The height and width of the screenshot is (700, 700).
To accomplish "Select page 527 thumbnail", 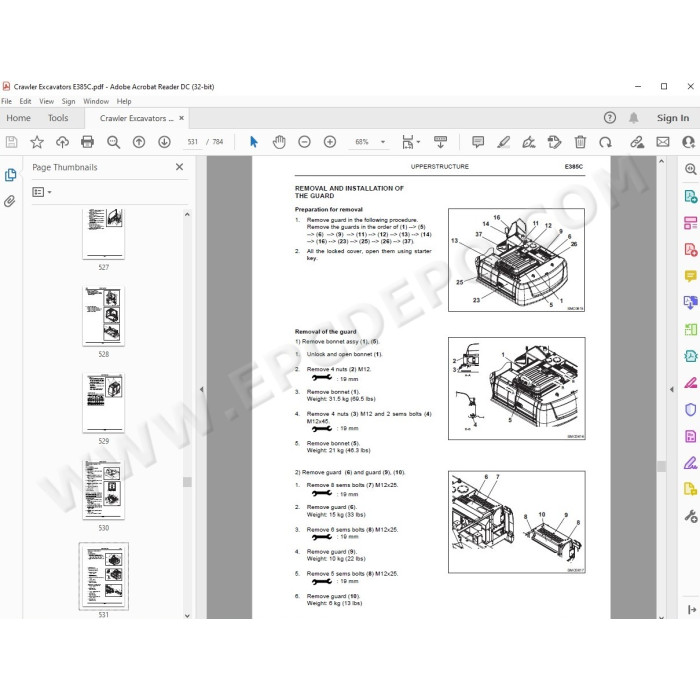I will 104,233.
